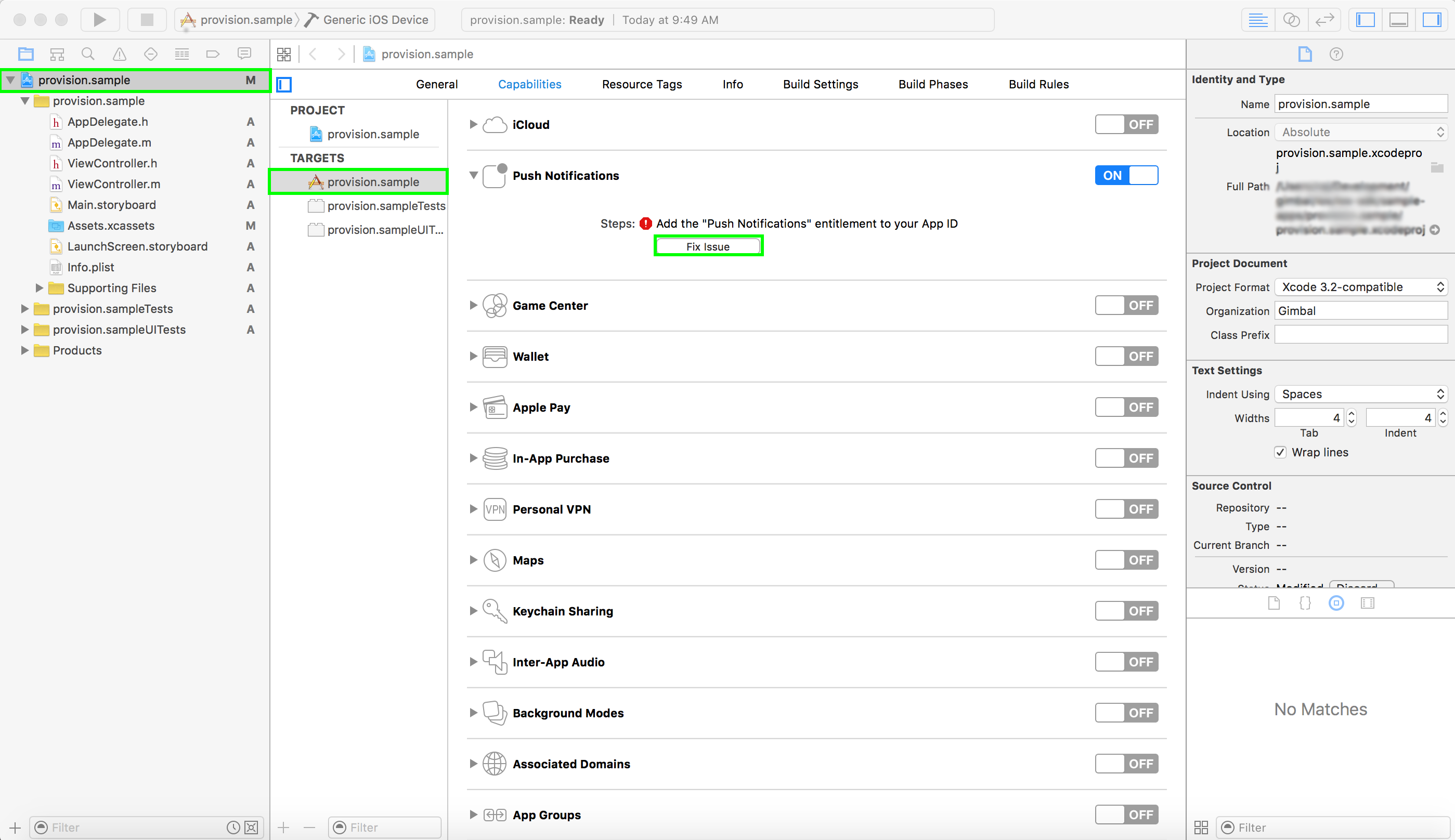Screen dimensions: 1455x840
Task: Turn on the iCloud capability
Action: click(1126, 125)
